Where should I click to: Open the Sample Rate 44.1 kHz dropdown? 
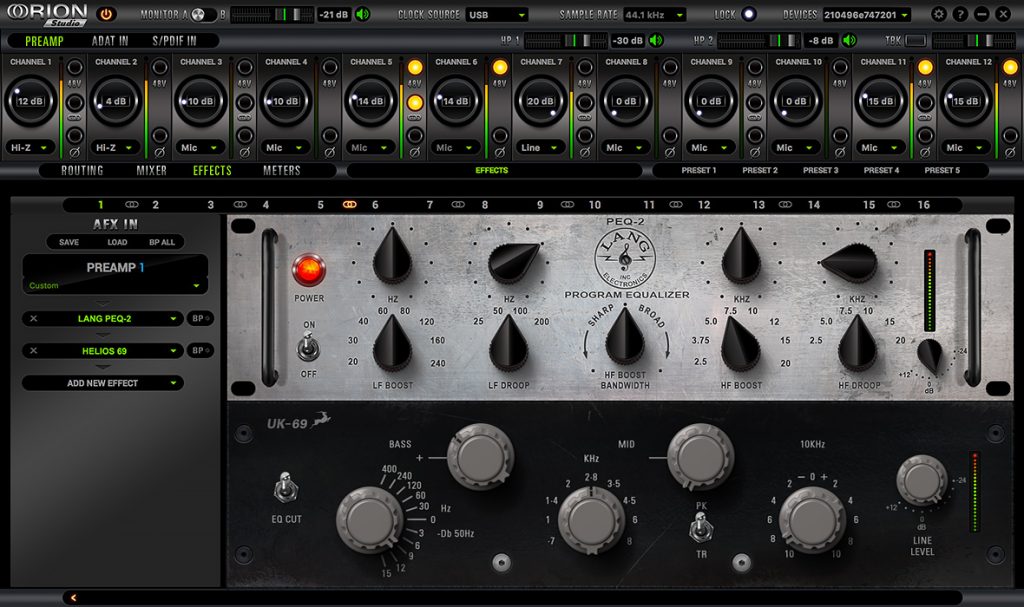click(654, 14)
